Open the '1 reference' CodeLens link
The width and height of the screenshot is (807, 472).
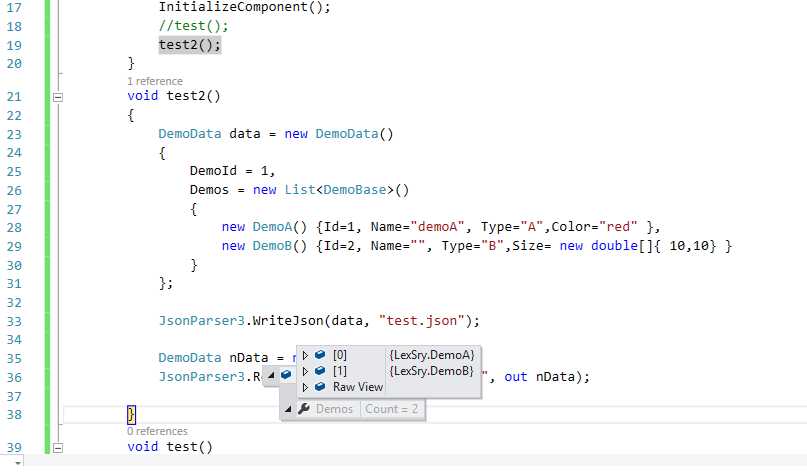[155, 81]
